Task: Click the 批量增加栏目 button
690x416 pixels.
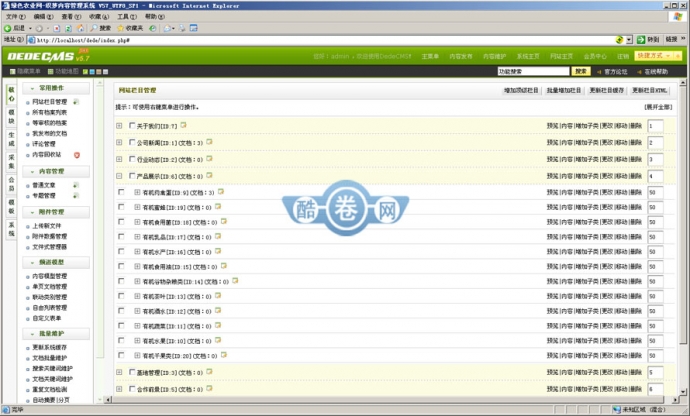Action: (564, 91)
